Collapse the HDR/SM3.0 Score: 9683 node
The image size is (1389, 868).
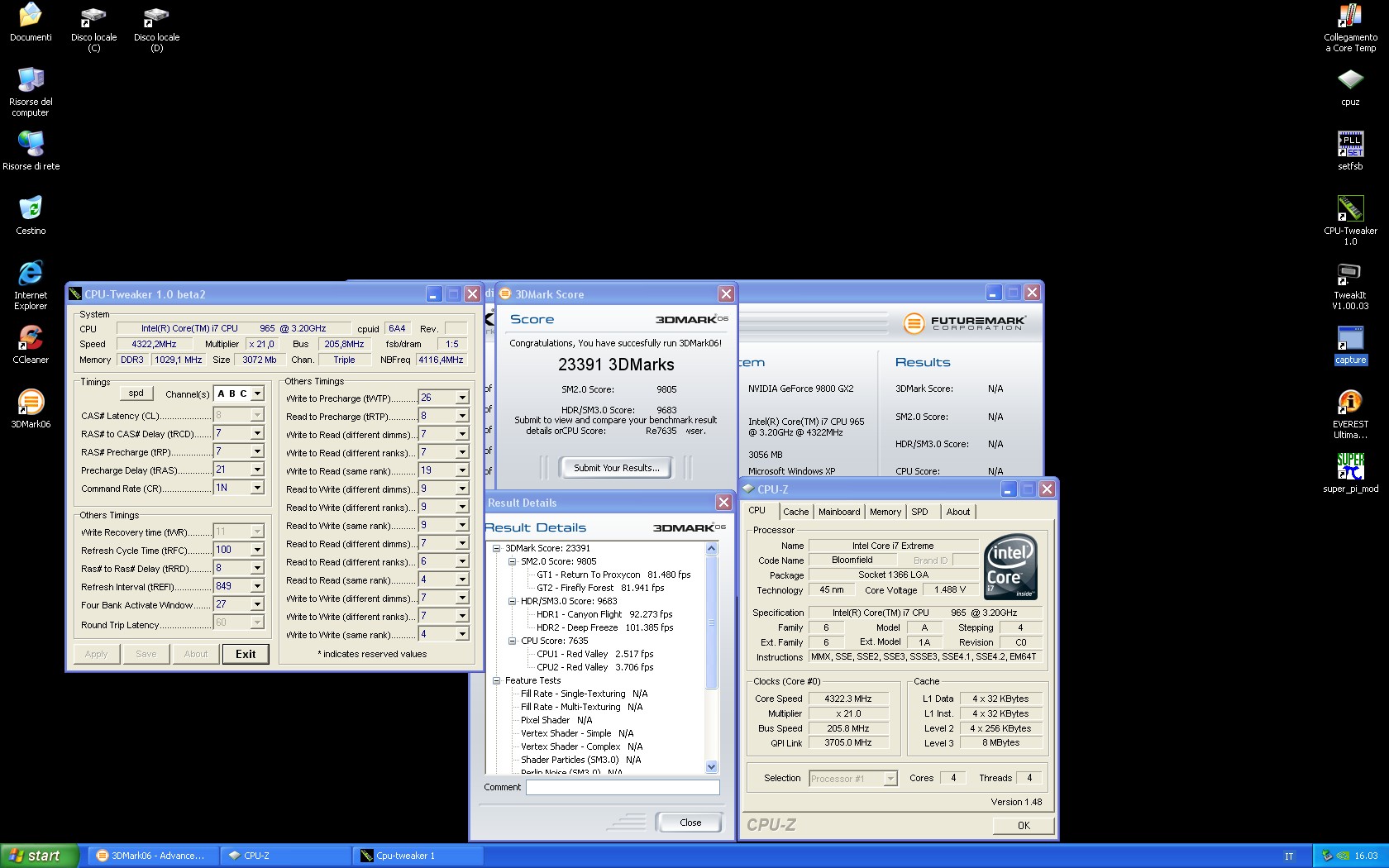tap(512, 601)
